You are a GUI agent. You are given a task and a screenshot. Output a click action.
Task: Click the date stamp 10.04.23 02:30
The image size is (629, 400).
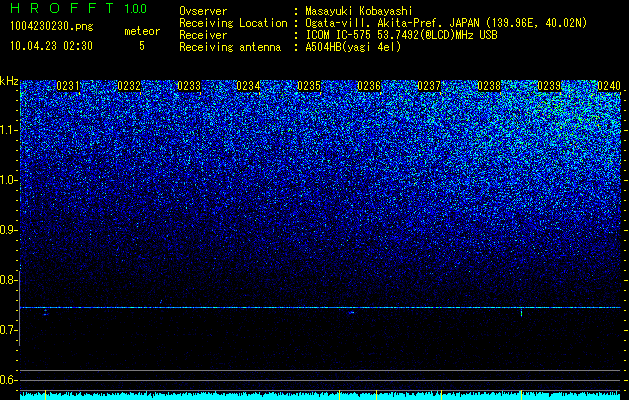pos(51,46)
